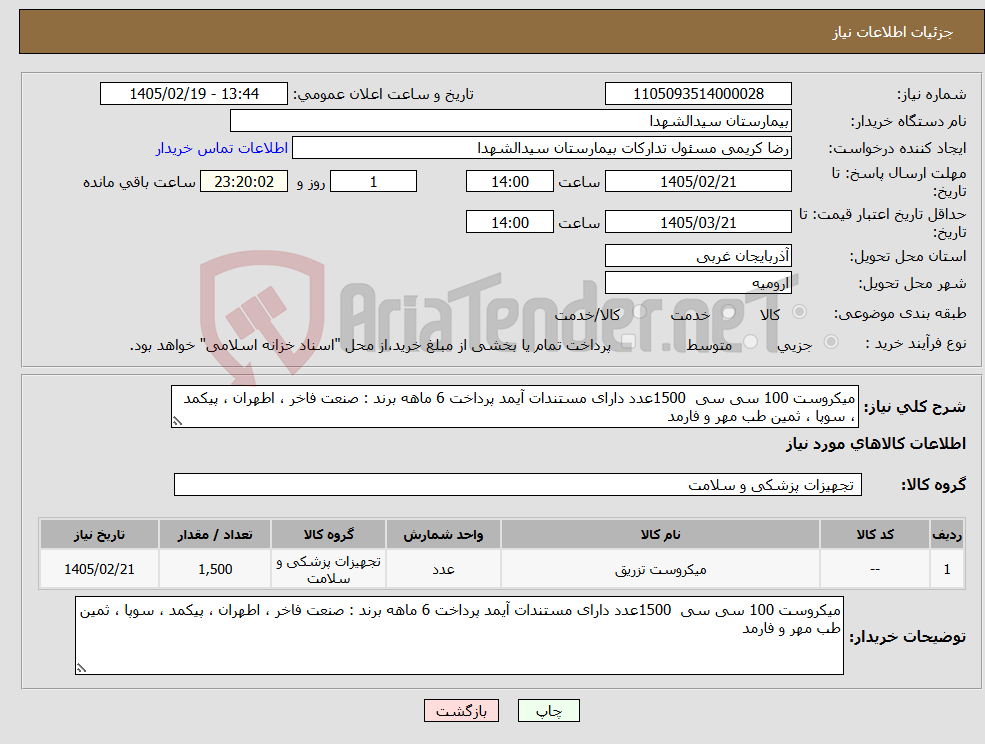Viewport: 985px width, 744px height.
Task: Open اطلاعات تماس خریدار link
Action: [222, 148]
